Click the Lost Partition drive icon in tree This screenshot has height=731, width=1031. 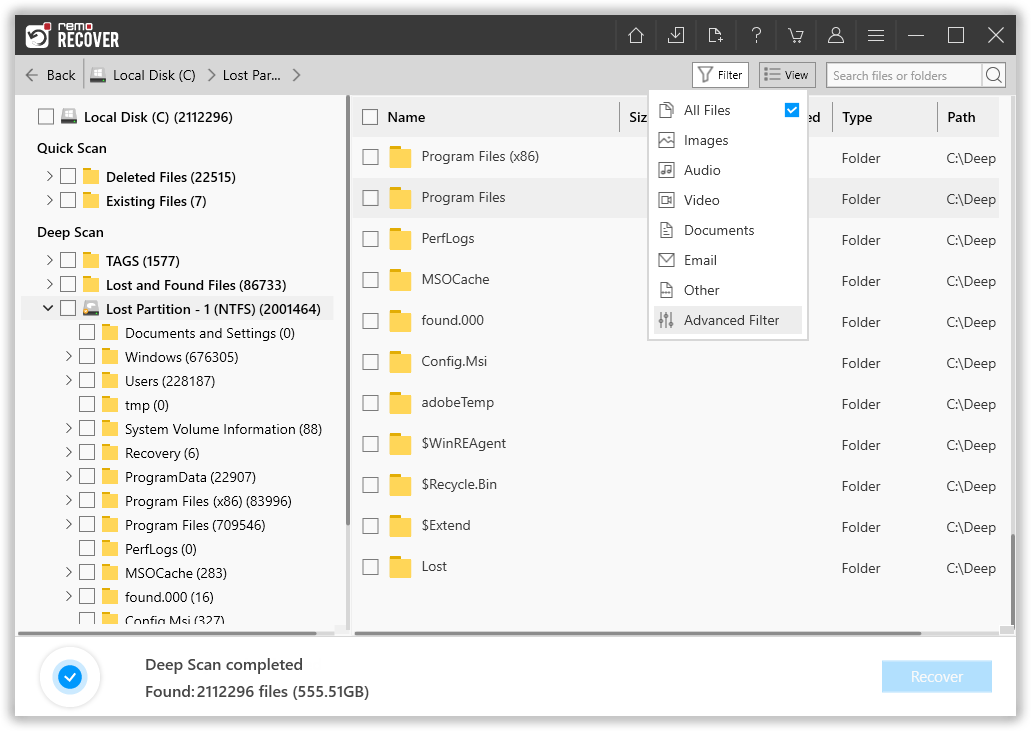(x=91, y=308)
